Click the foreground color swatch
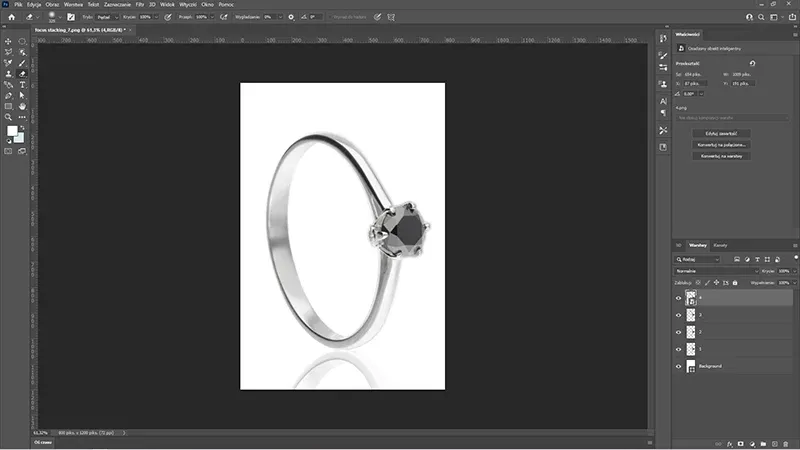This screenshot has height=450, width=800. click(x=12, y=131)
